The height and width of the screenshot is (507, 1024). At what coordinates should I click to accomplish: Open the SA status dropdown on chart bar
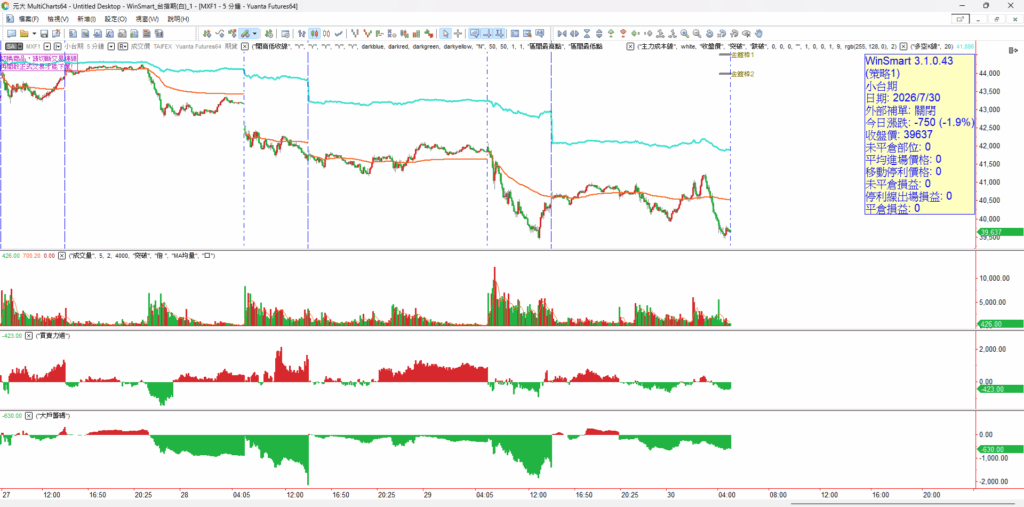(14, 46)
